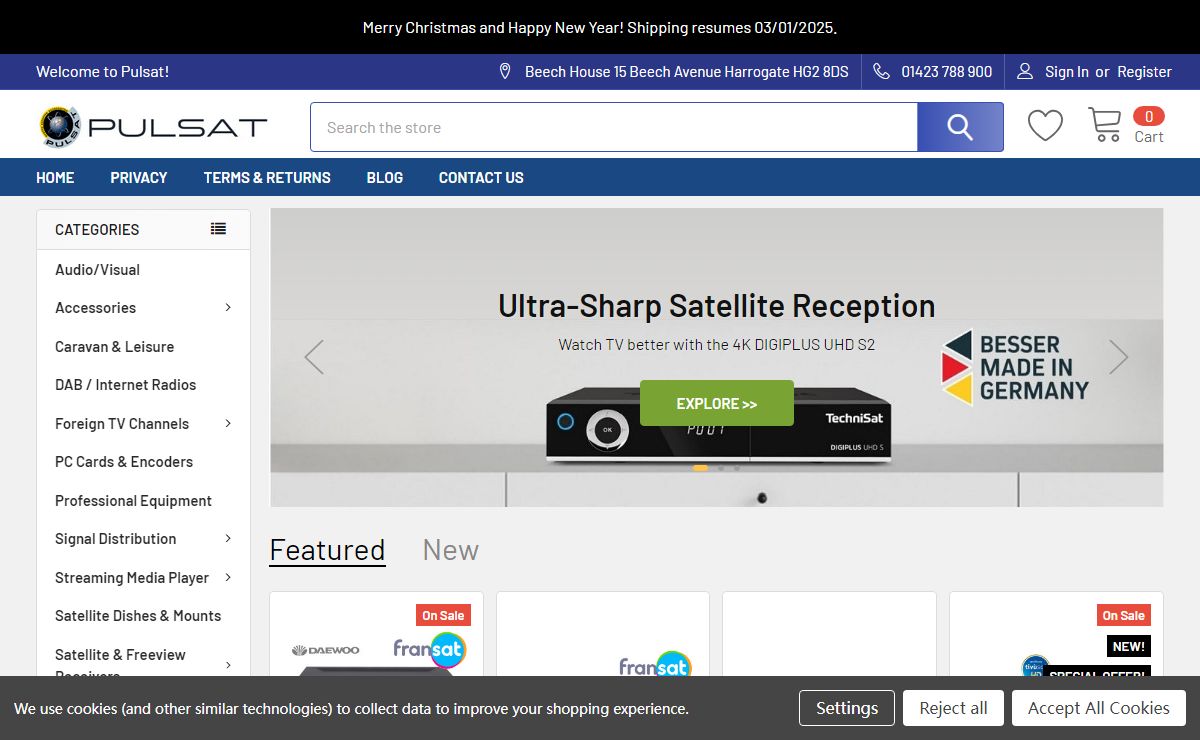Open Satellite Dishes & Mounts category
Image resolution: width=1200 pixels, height=740 pixels.
(138, 615)
